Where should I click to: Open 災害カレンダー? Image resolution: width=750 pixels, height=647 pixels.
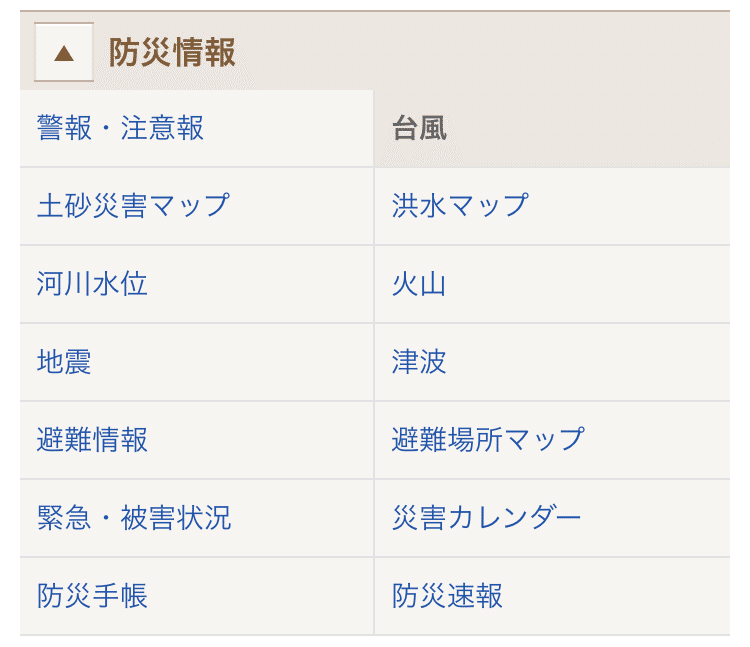pos(487,518)
